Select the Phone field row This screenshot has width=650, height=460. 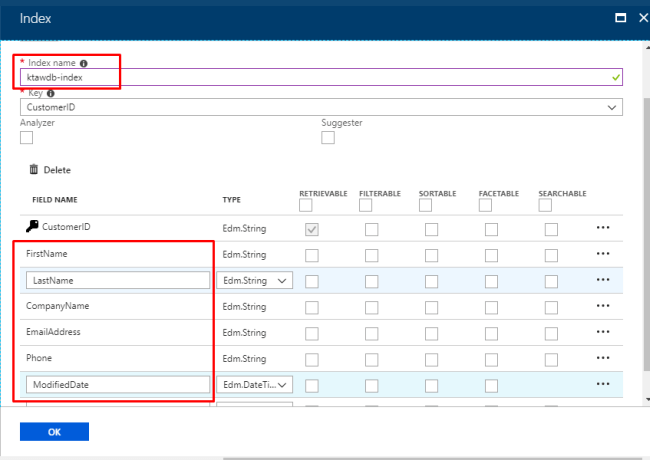(x=321, y=358)
